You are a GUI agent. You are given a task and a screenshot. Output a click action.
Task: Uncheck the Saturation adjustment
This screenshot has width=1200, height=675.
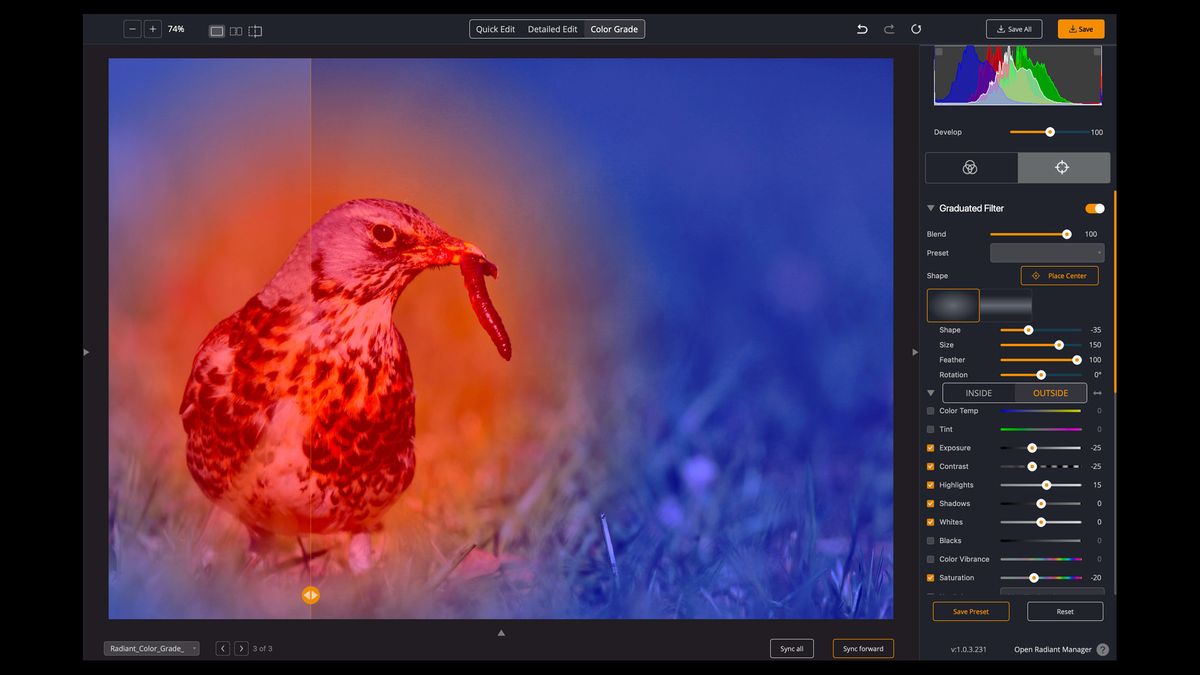(931, 578)
